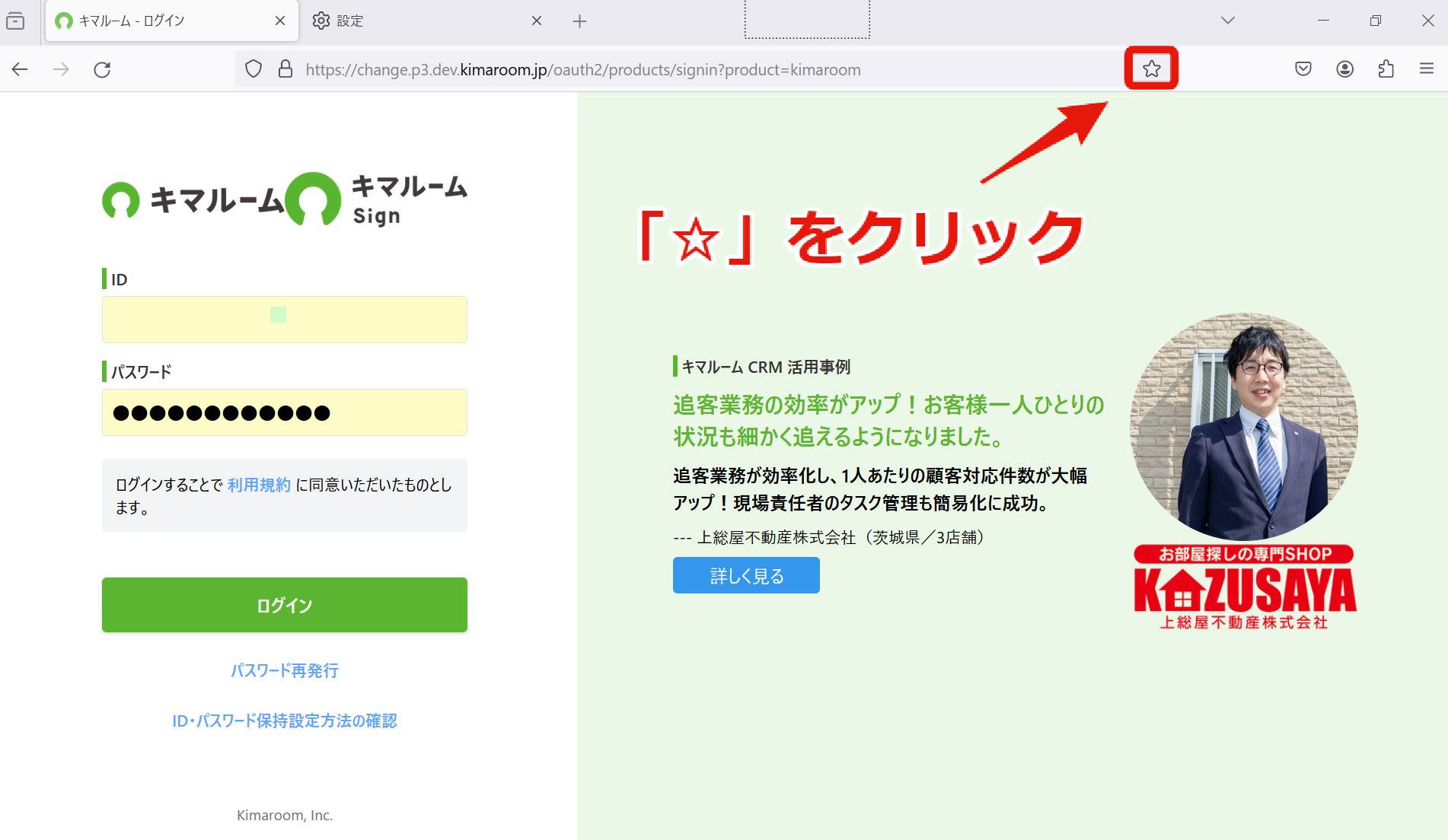Restore down the Firefox window

click(1375, 21)
